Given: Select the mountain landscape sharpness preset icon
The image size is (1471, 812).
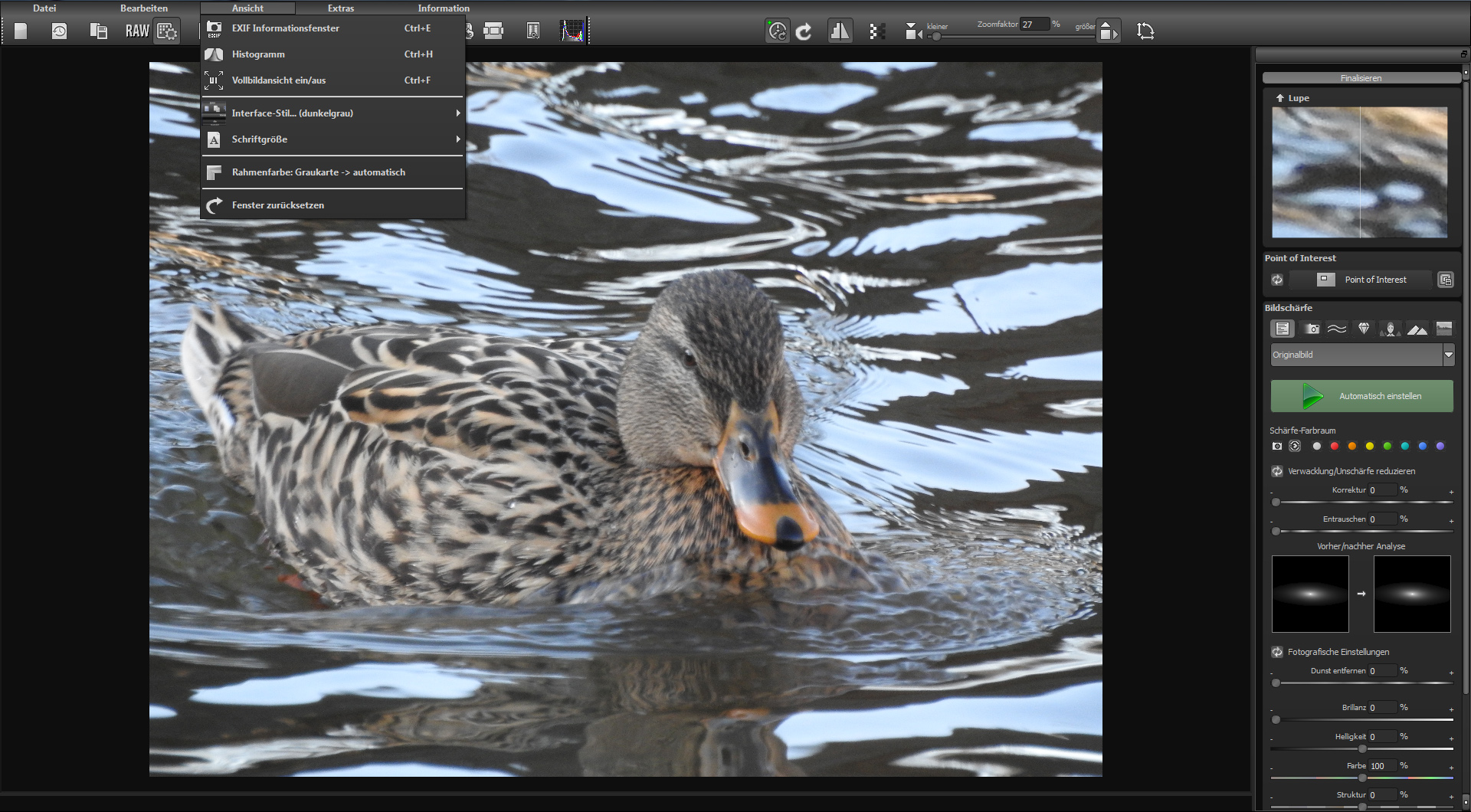Looking at the screenshot, I should [x=1417, y=329].
